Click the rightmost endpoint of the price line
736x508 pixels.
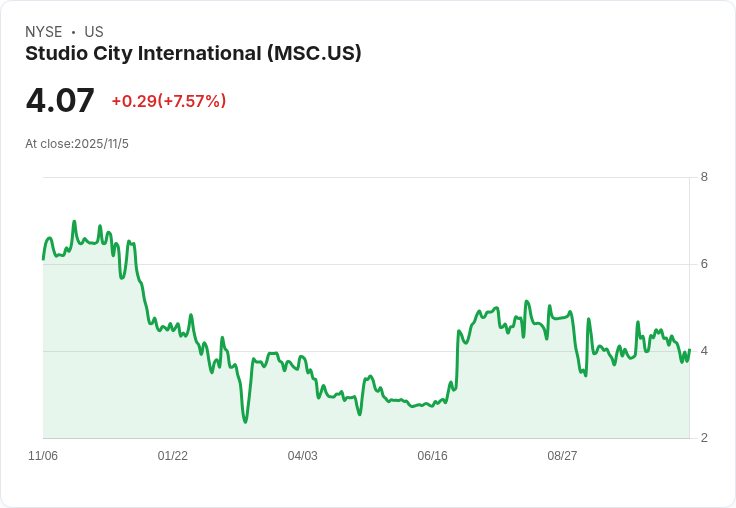point(689,350)
